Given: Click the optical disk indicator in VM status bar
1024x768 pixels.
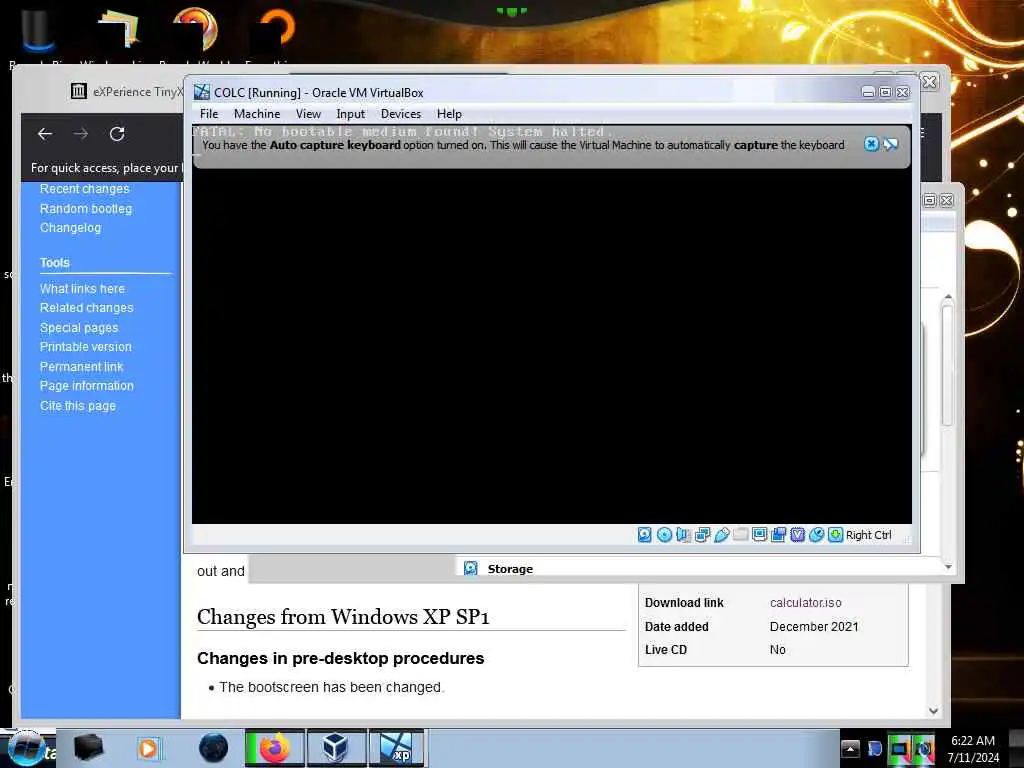Looking at the screenshot, I should pyautogui.click(x=664, y=535).
